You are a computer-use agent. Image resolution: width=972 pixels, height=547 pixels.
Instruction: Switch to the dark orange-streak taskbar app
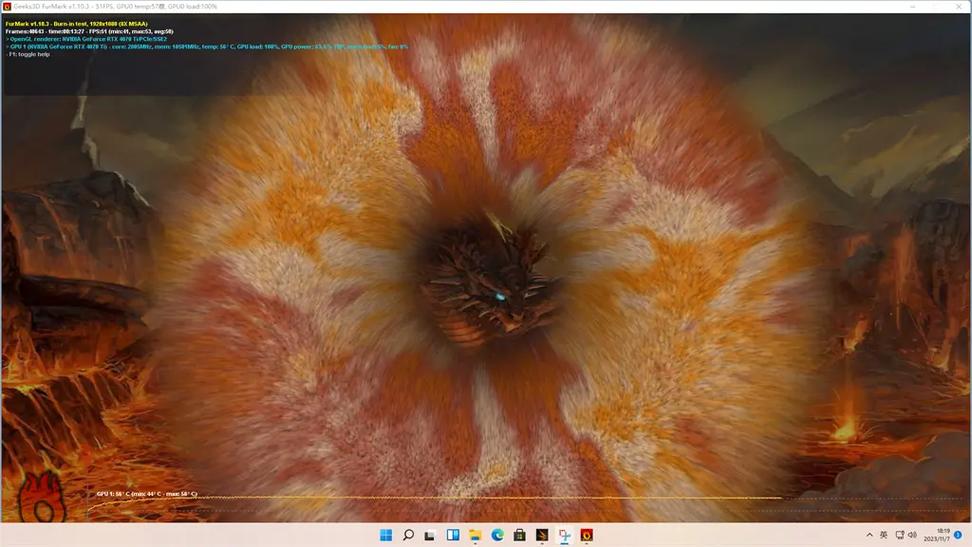click(x=542, y=535)
